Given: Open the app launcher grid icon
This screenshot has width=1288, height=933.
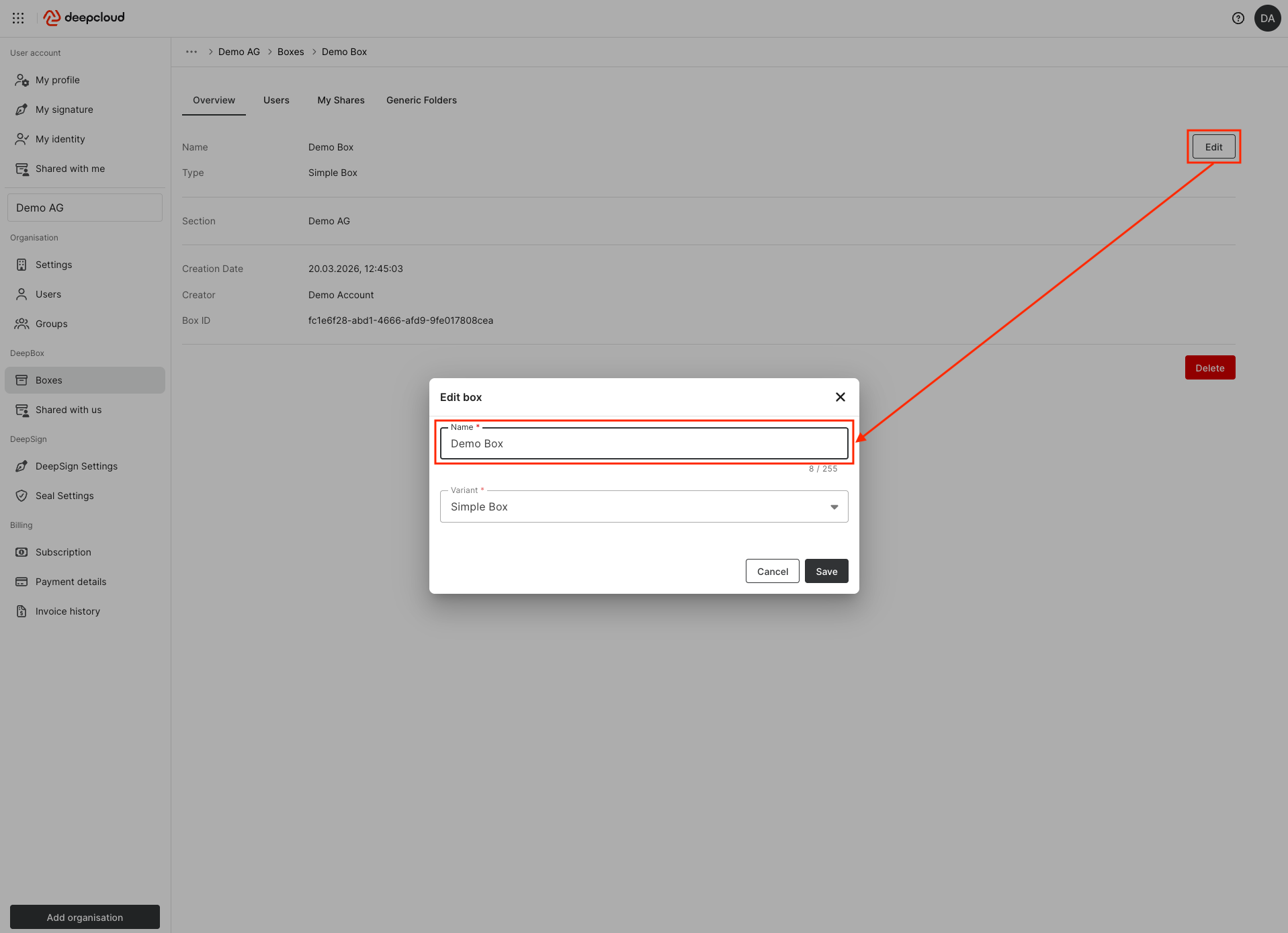Looking at the screenshot, I should click(18, 18).
